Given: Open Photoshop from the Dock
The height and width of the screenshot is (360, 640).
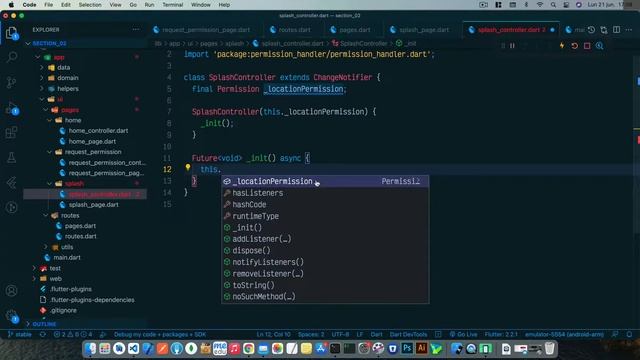Looking at the screenshot, I should 407,349.
